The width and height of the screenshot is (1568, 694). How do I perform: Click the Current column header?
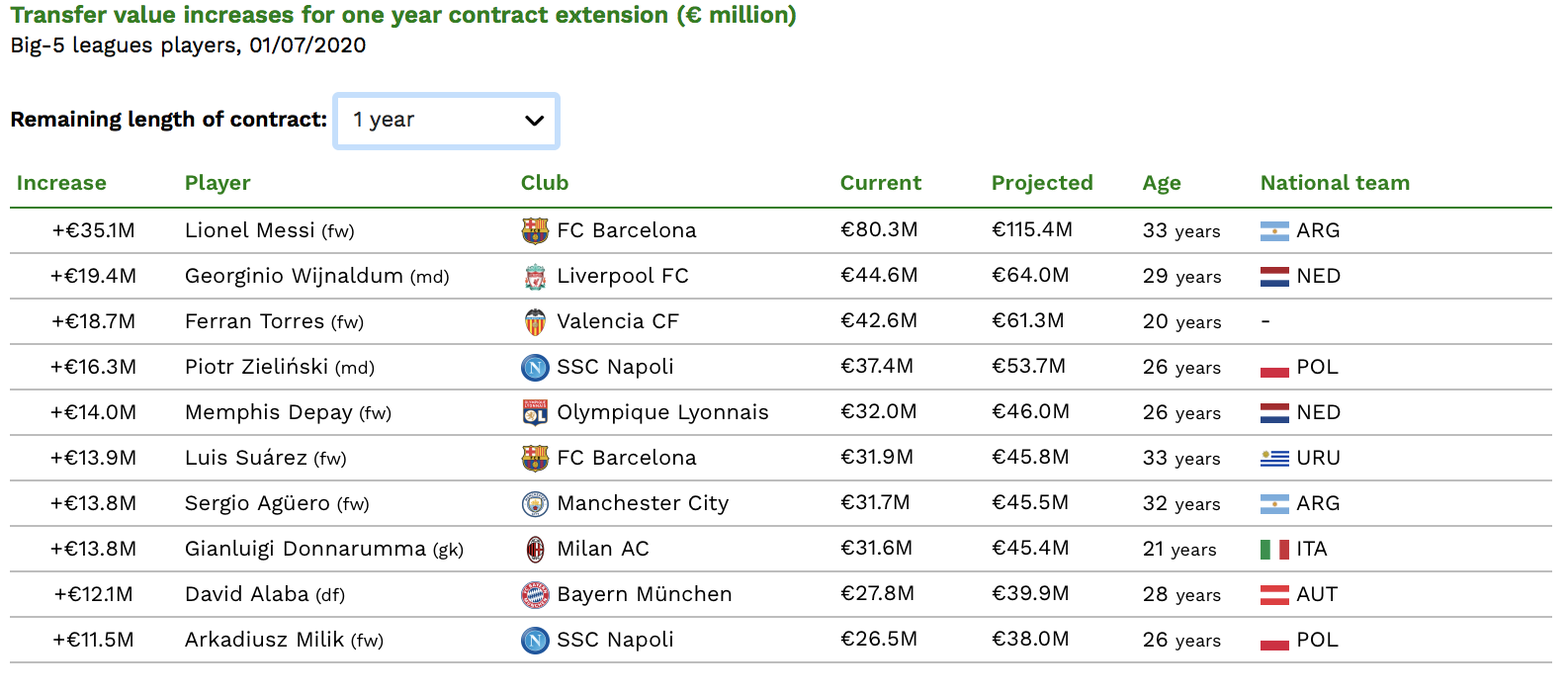(x=881, y=183)
